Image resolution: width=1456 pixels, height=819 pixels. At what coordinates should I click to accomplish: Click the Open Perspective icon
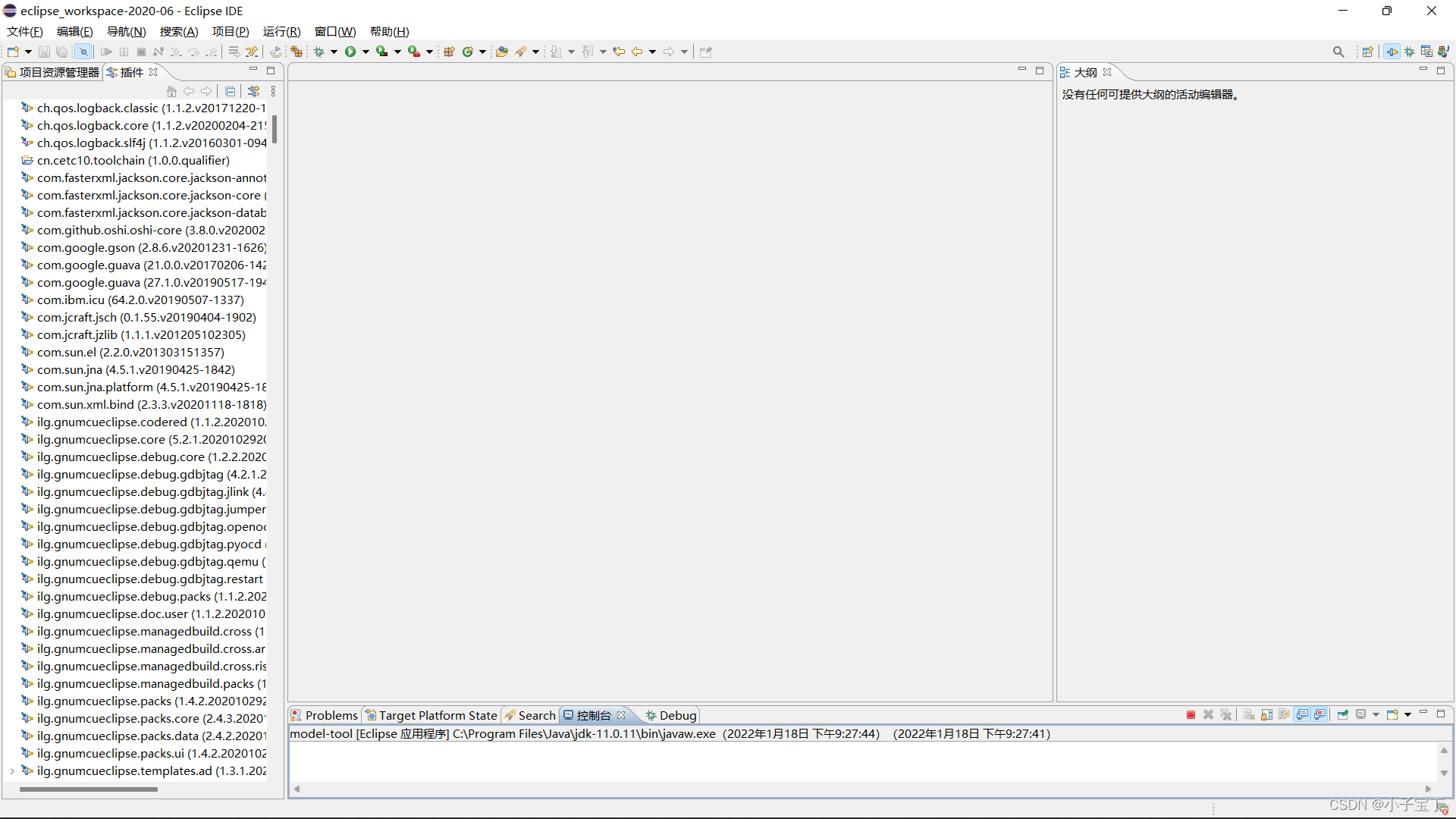click(x=1368, y=52)
